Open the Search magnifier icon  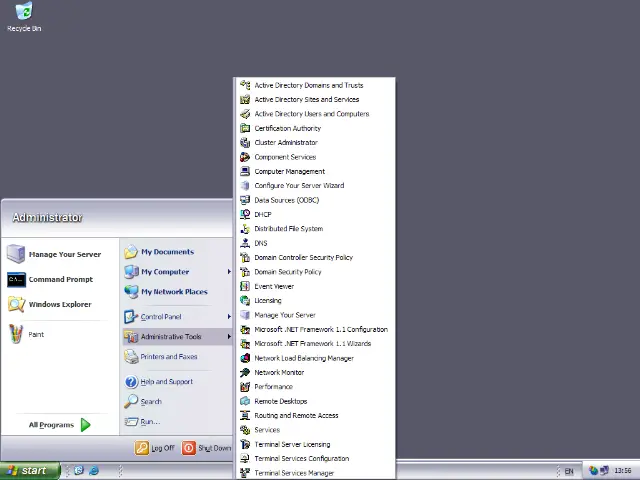131,402
